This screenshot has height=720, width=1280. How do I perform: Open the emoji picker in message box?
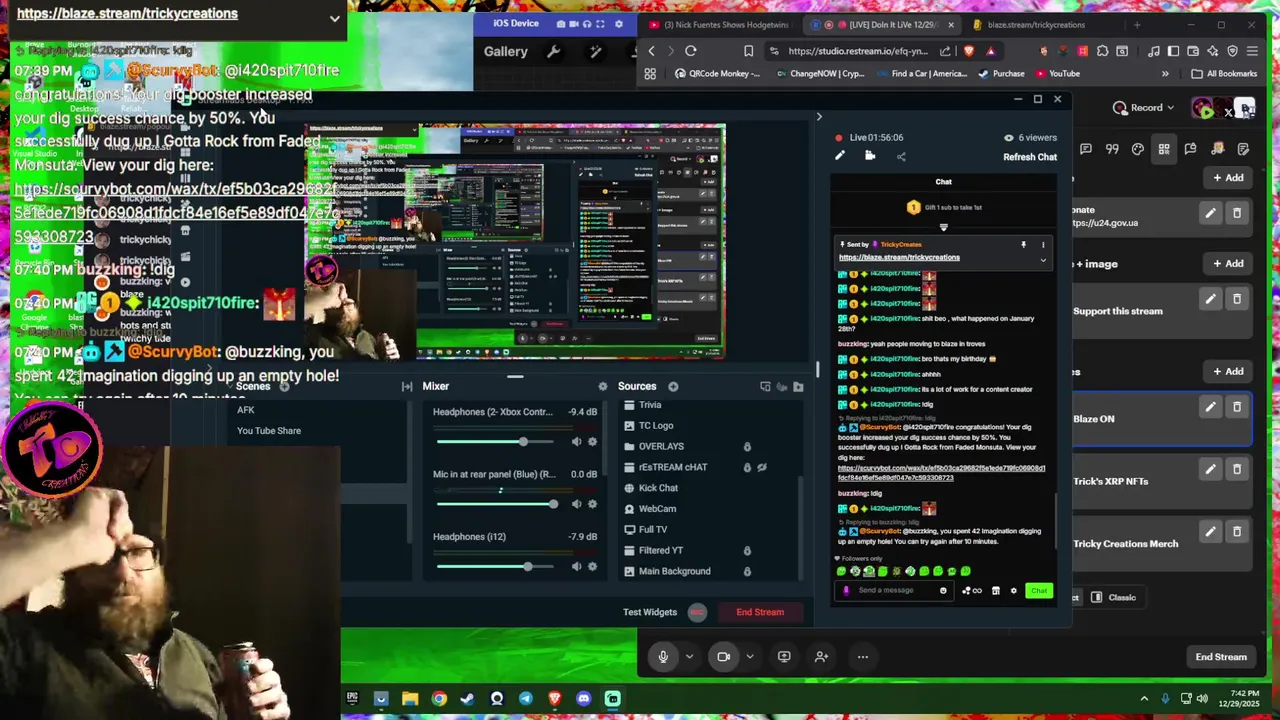click(x=943, y=590)
